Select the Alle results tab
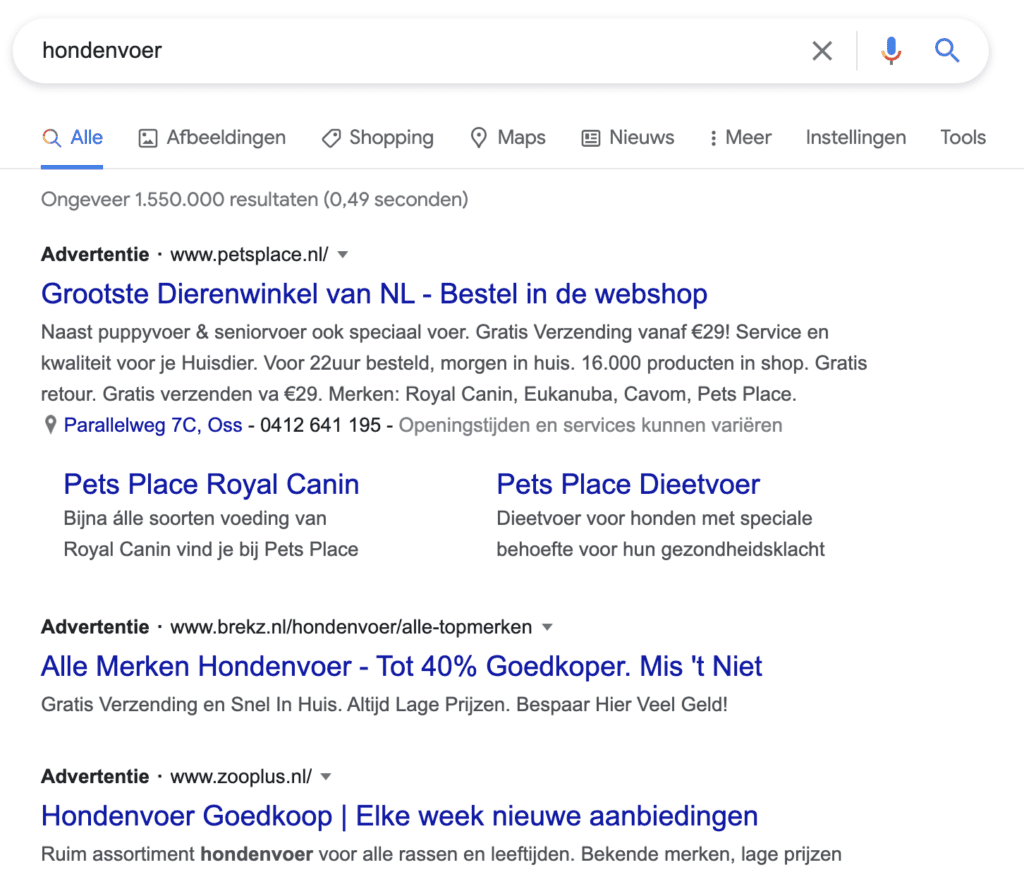 pos(72,138)
